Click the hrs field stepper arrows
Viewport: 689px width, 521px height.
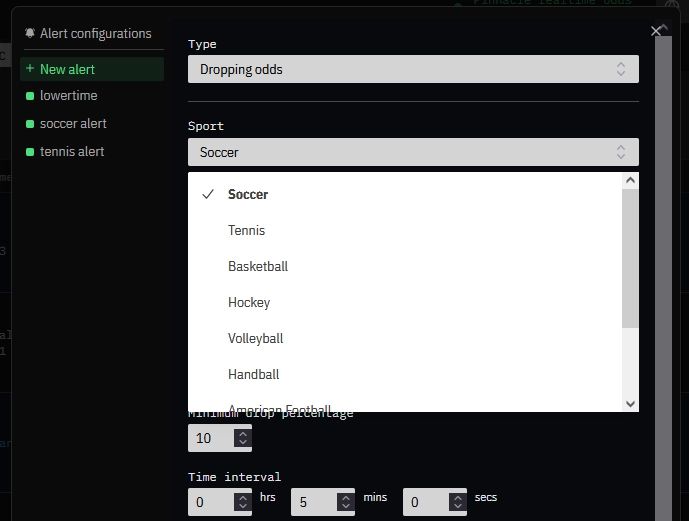pyautogui.click(x=243, y=502)
